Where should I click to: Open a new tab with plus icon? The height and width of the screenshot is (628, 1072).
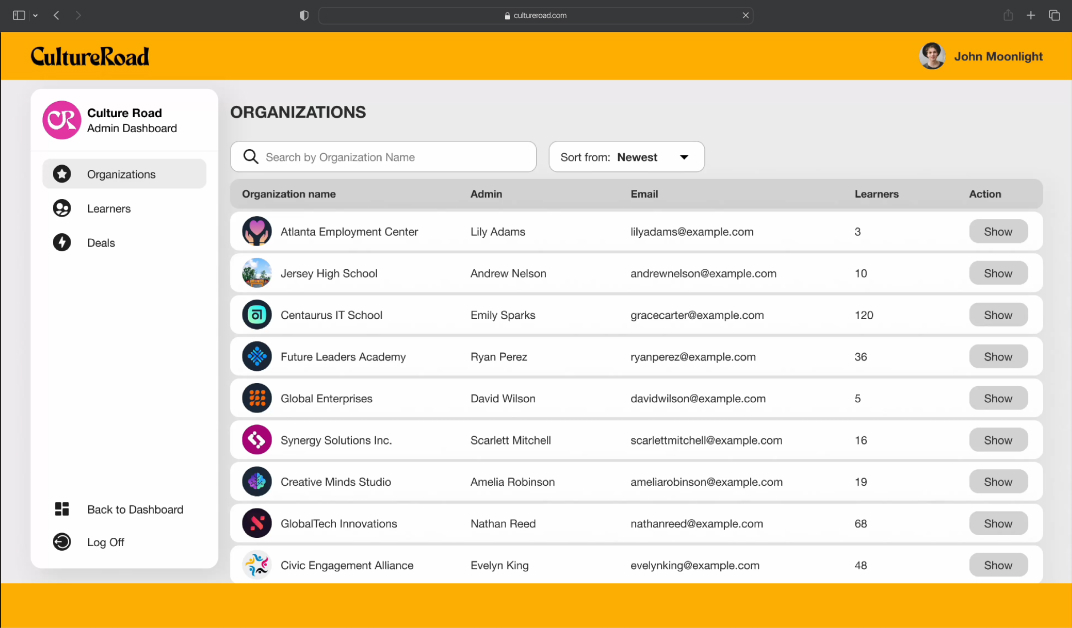coord(1031,15)
